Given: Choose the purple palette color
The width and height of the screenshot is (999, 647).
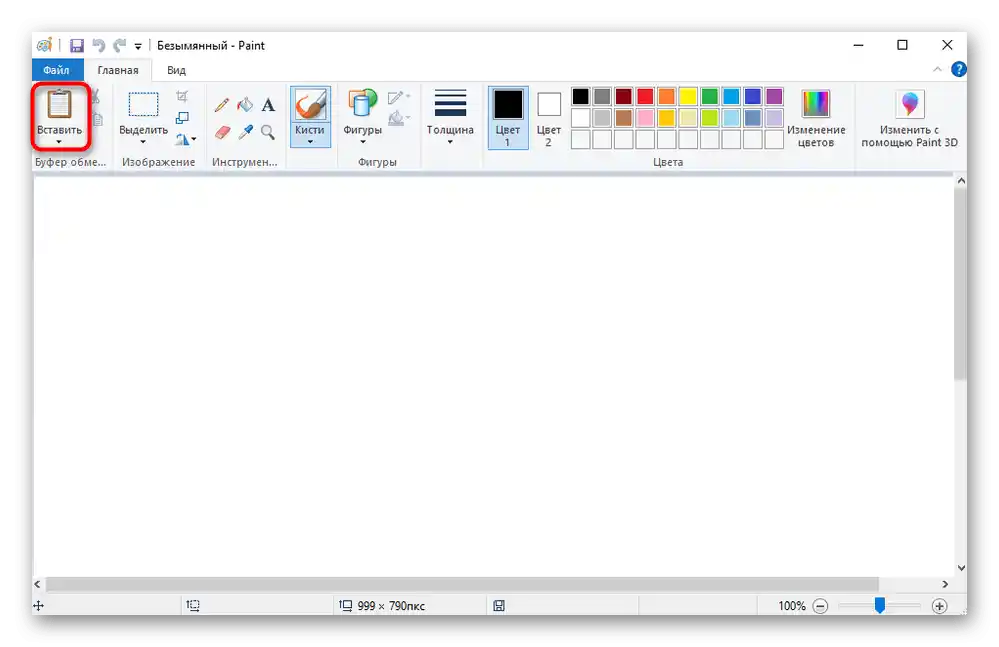Looking at the screenshot, I should pyautogui.click(x=774, y=97).
